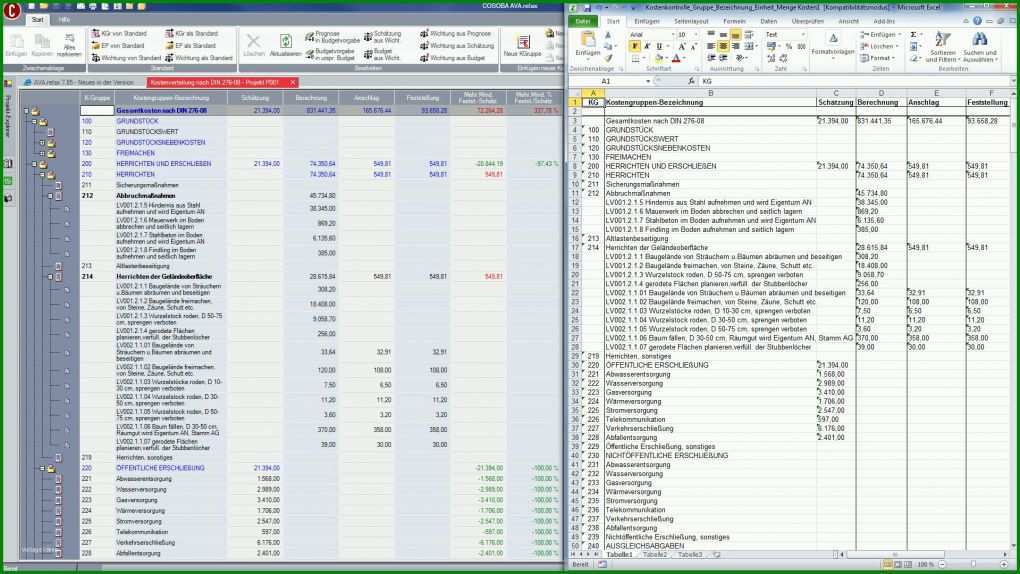Click the Excel function fx icon
The width and height of the screenshot is (1020, 574).
691,81
